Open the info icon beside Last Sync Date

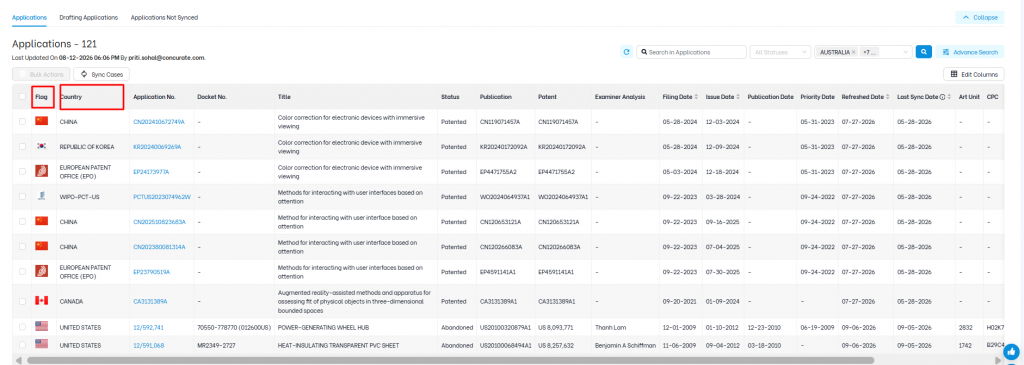tap(942, 97)
